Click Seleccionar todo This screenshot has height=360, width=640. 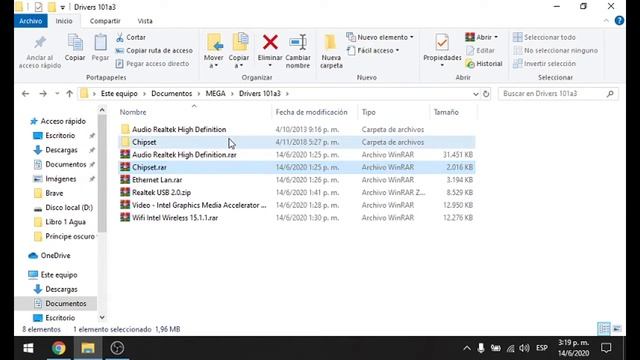[x=544, y=37]
